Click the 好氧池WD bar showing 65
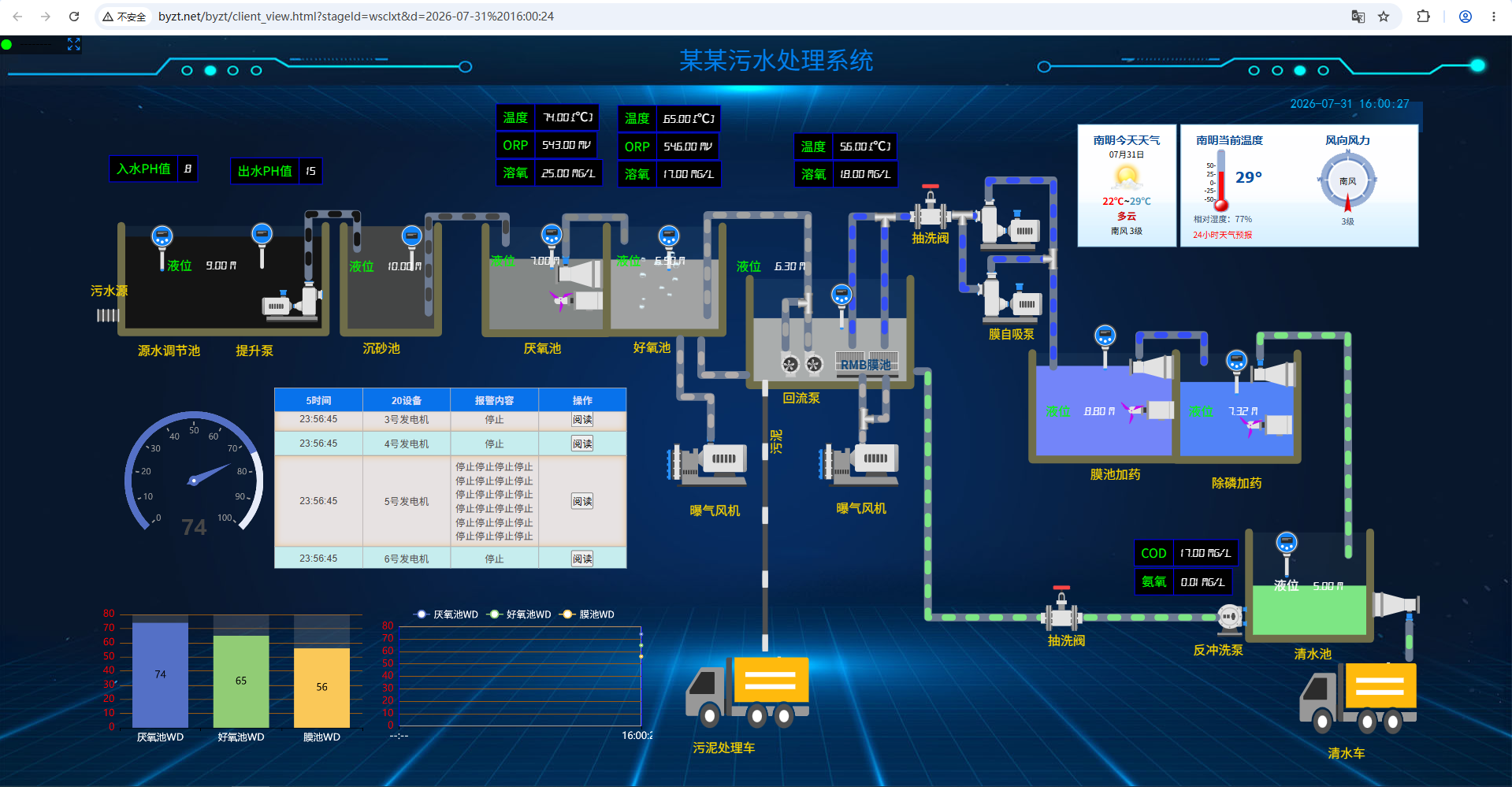Image resolution: width=1512 pixels, height=787 pixels. click(x=241, y=681)
